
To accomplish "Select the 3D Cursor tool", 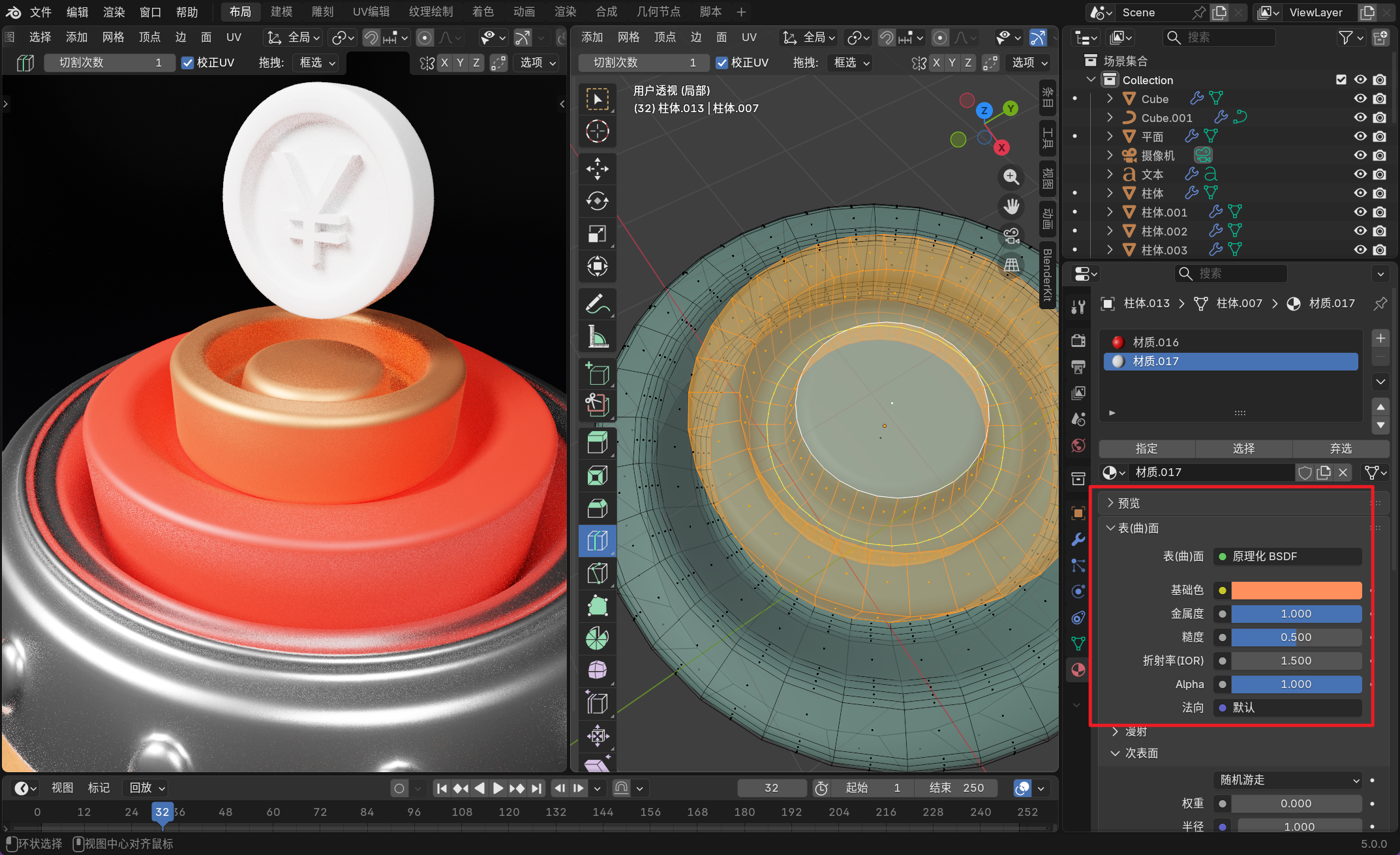I will (x=597, y=131).
